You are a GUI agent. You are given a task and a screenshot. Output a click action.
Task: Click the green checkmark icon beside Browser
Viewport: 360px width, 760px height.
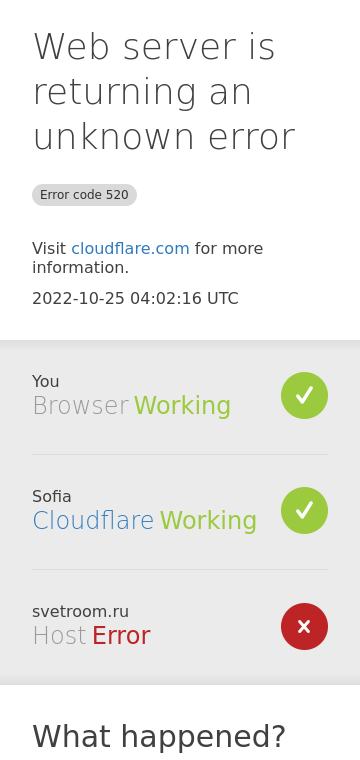304,396
